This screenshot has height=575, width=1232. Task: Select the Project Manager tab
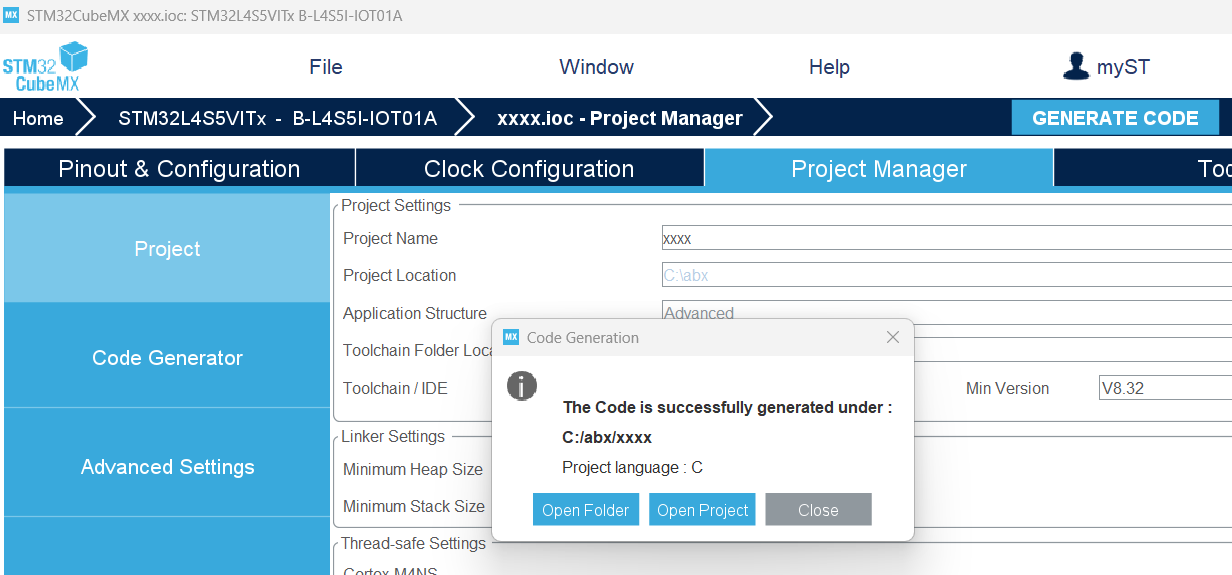pyautogui.click(x=879, y=169)
